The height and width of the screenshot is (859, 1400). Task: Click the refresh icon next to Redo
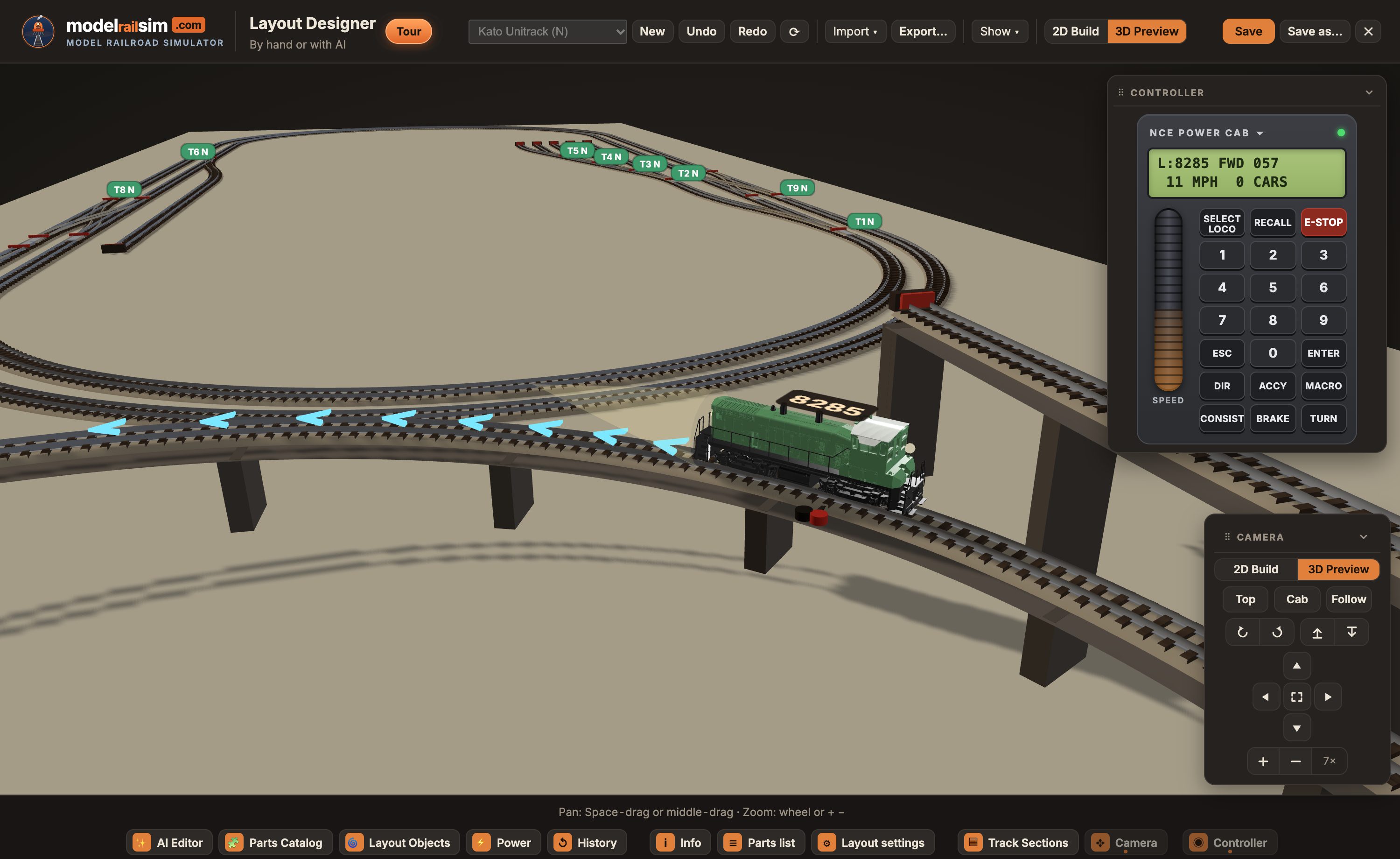[x=794, y=31]
